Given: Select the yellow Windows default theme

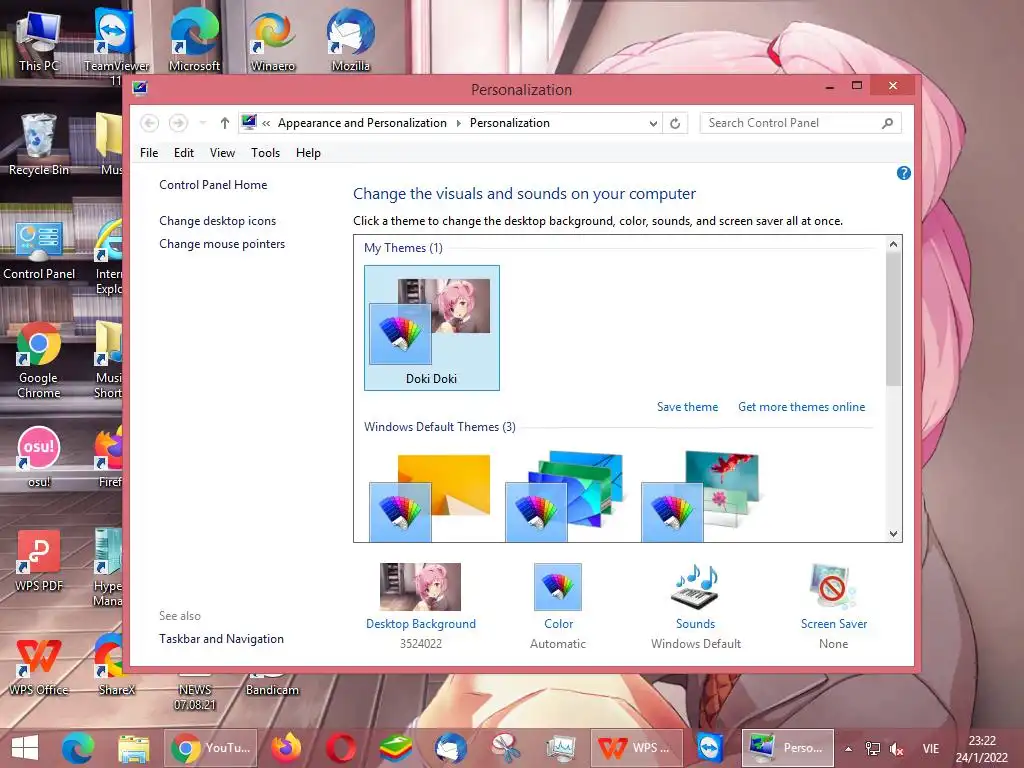Looking at the screenshot, I should (432, 496).
